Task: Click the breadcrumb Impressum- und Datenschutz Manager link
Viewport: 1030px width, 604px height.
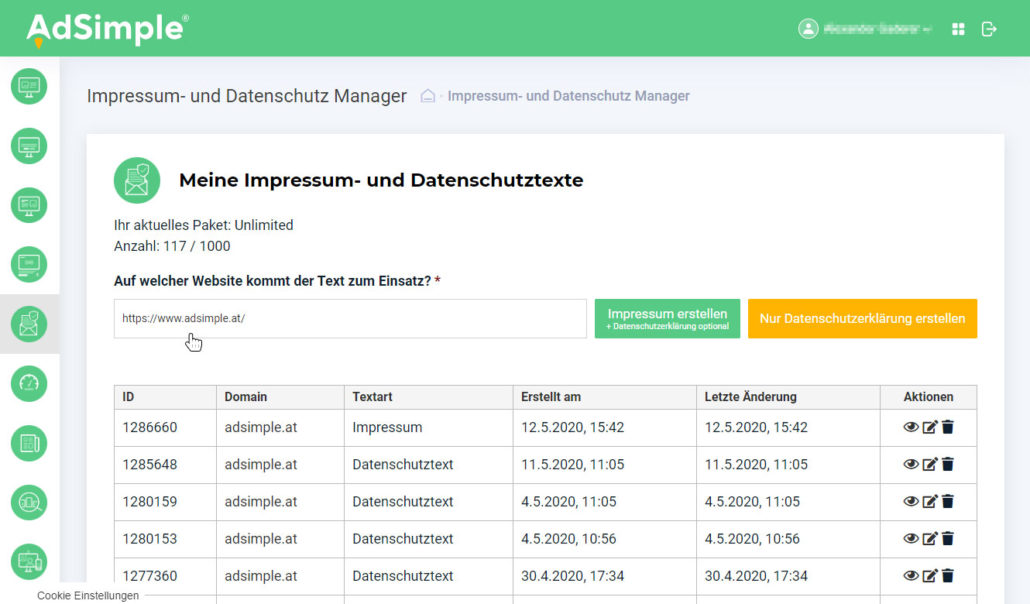Action: click(x=568, y=95)
